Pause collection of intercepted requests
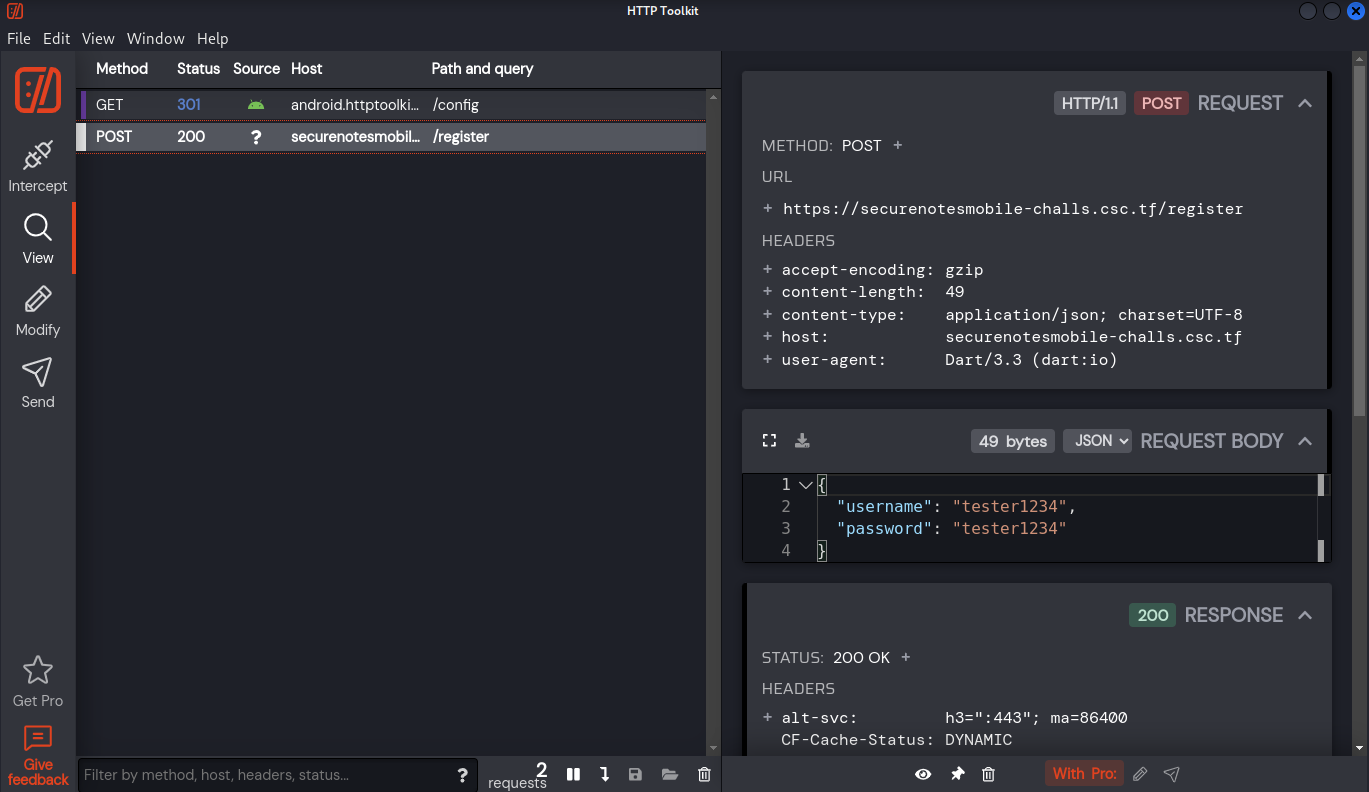This screenshot has height=792, width=1369. (573, 774)
